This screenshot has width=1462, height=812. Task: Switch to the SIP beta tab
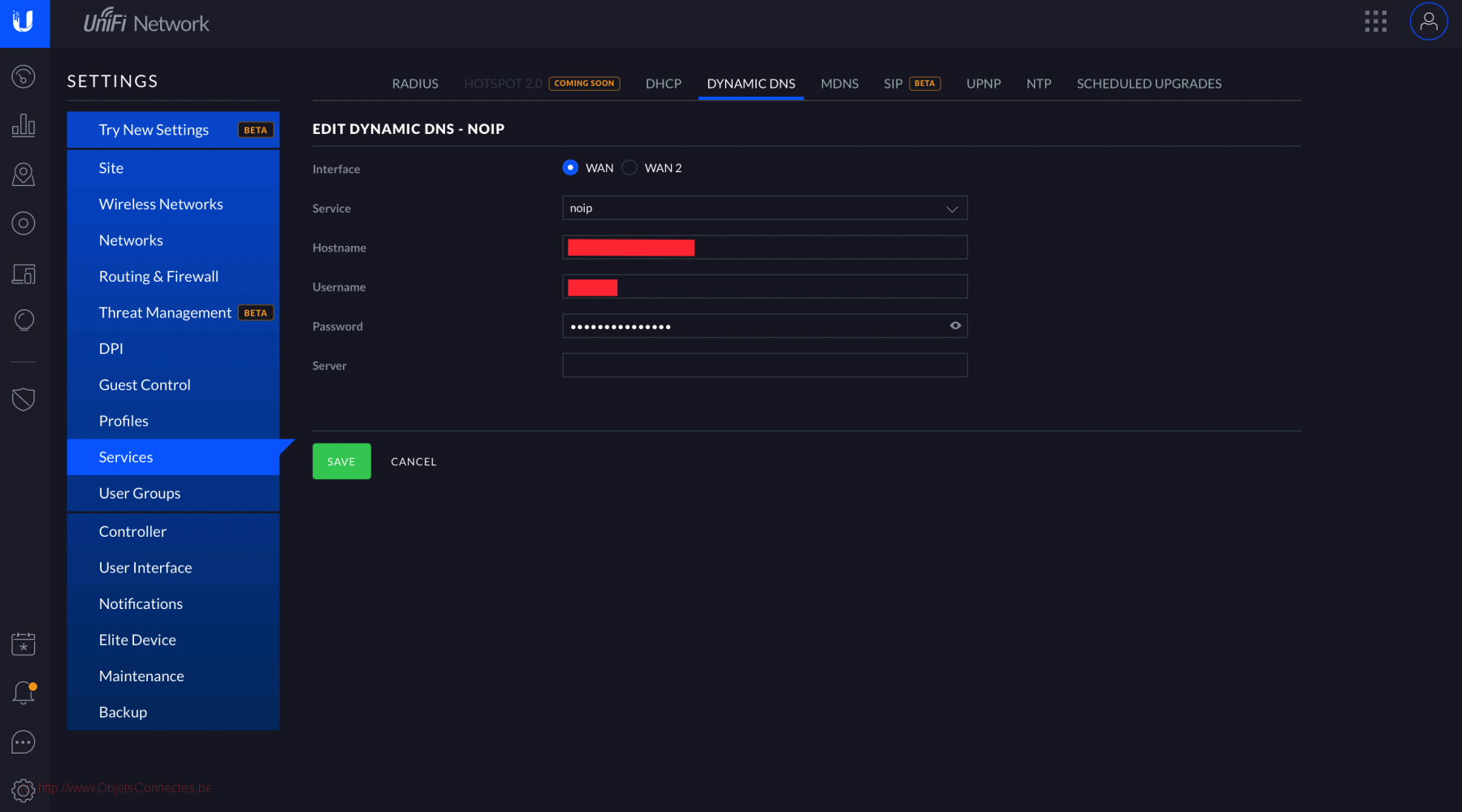[x=912, y=84]
